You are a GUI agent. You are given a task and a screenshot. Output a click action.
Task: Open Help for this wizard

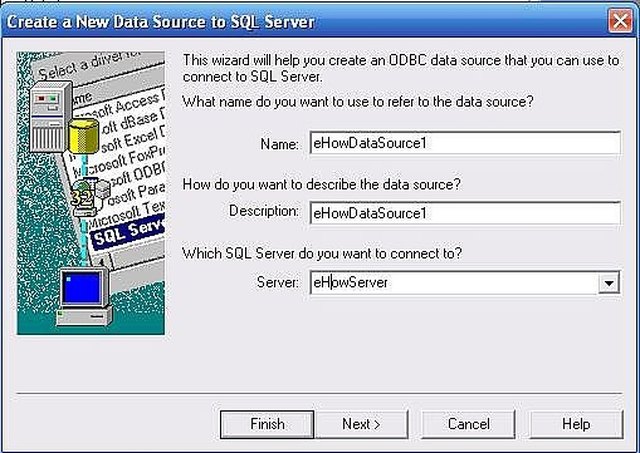(x=576, y=424)
